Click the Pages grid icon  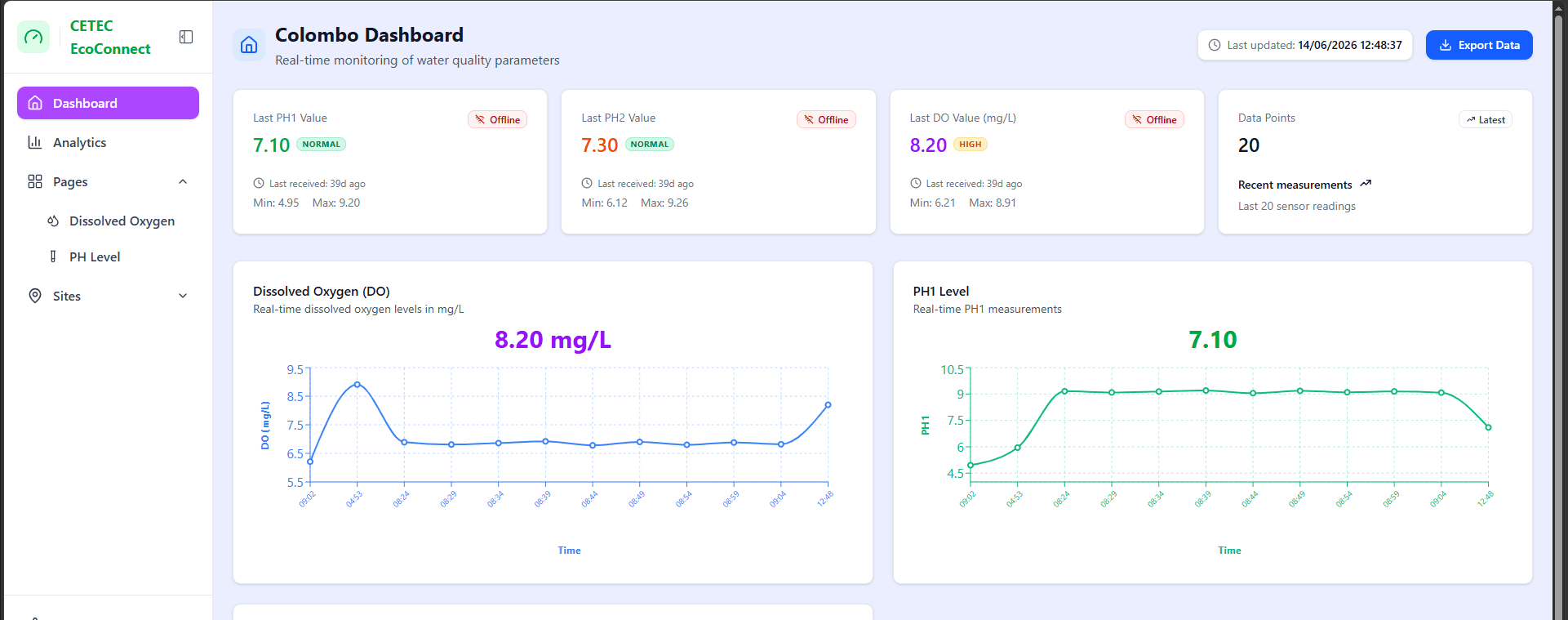pyautogui.click(x=35, y=181)
